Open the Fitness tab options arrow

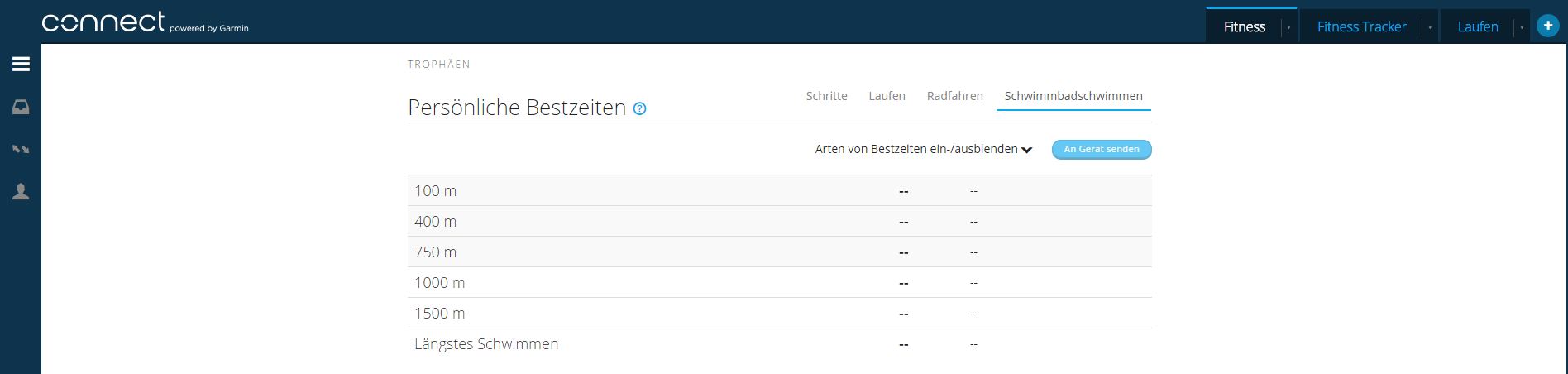tap(1288, 27)
